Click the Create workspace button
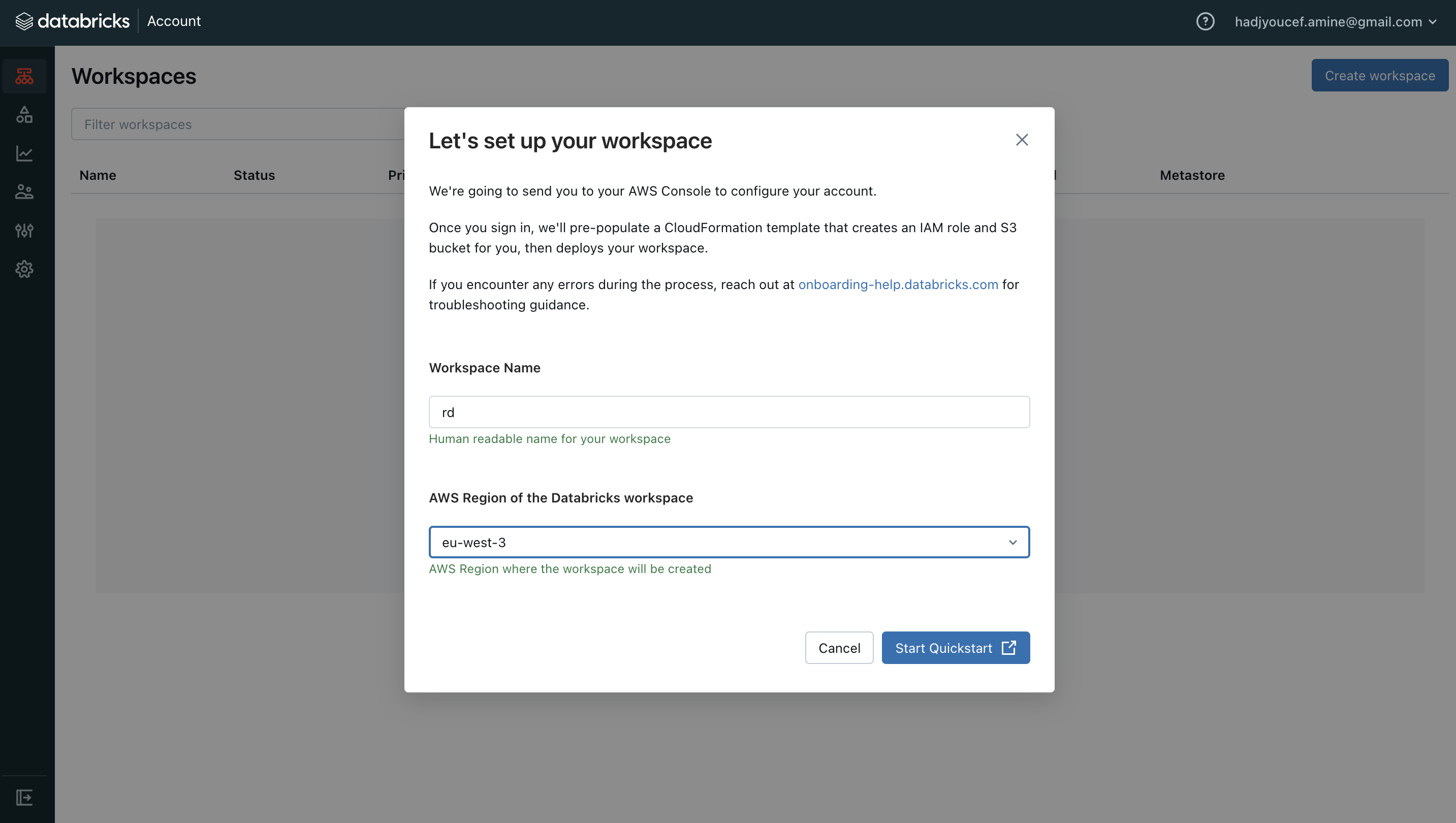The height and width of the screenshot is (823, 1456). pyautogui.click(x=1380, y=75)
